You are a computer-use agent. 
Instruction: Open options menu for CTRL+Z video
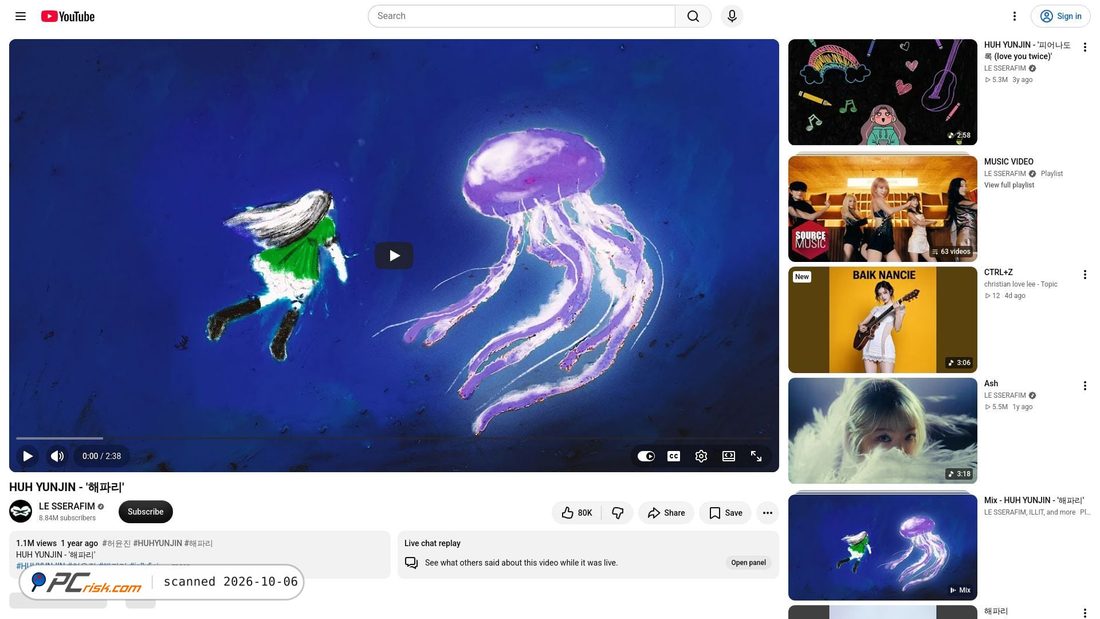pos(1085,274)
